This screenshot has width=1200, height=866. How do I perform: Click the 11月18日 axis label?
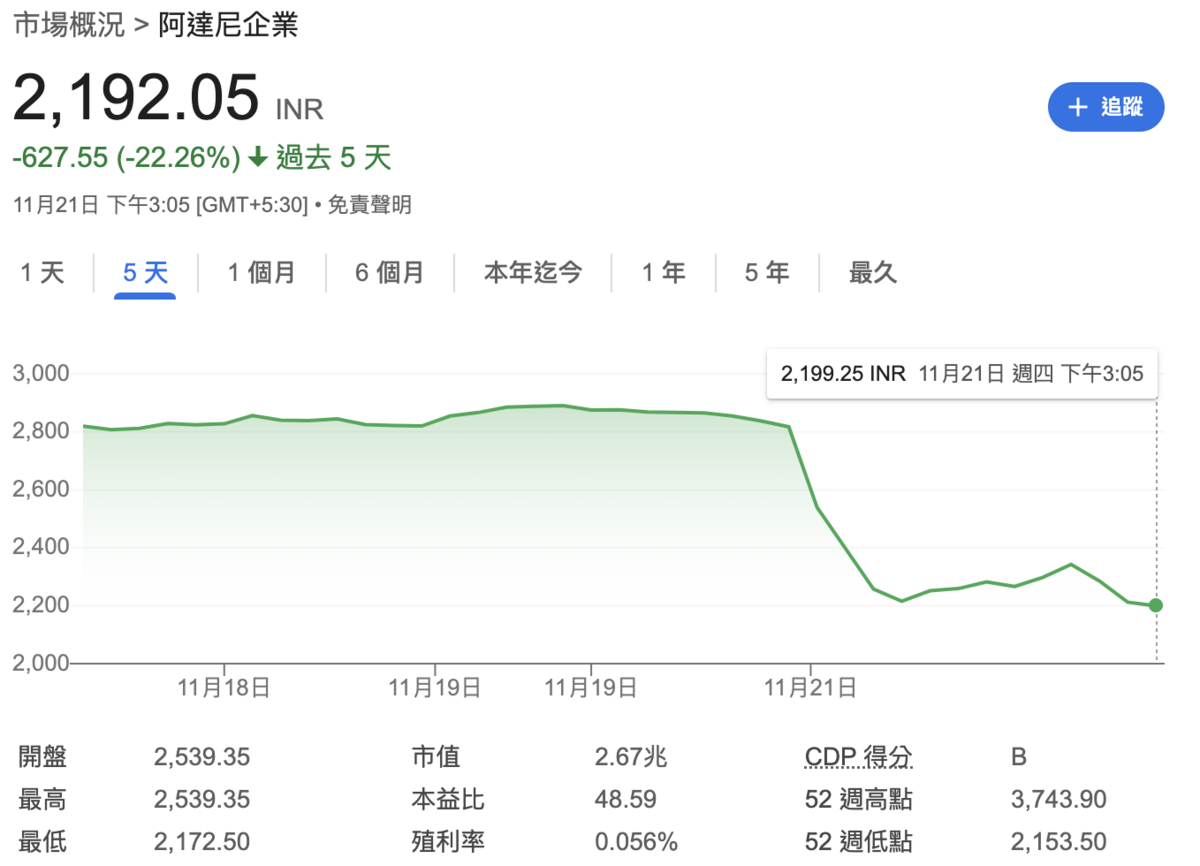tap(224, 687)
